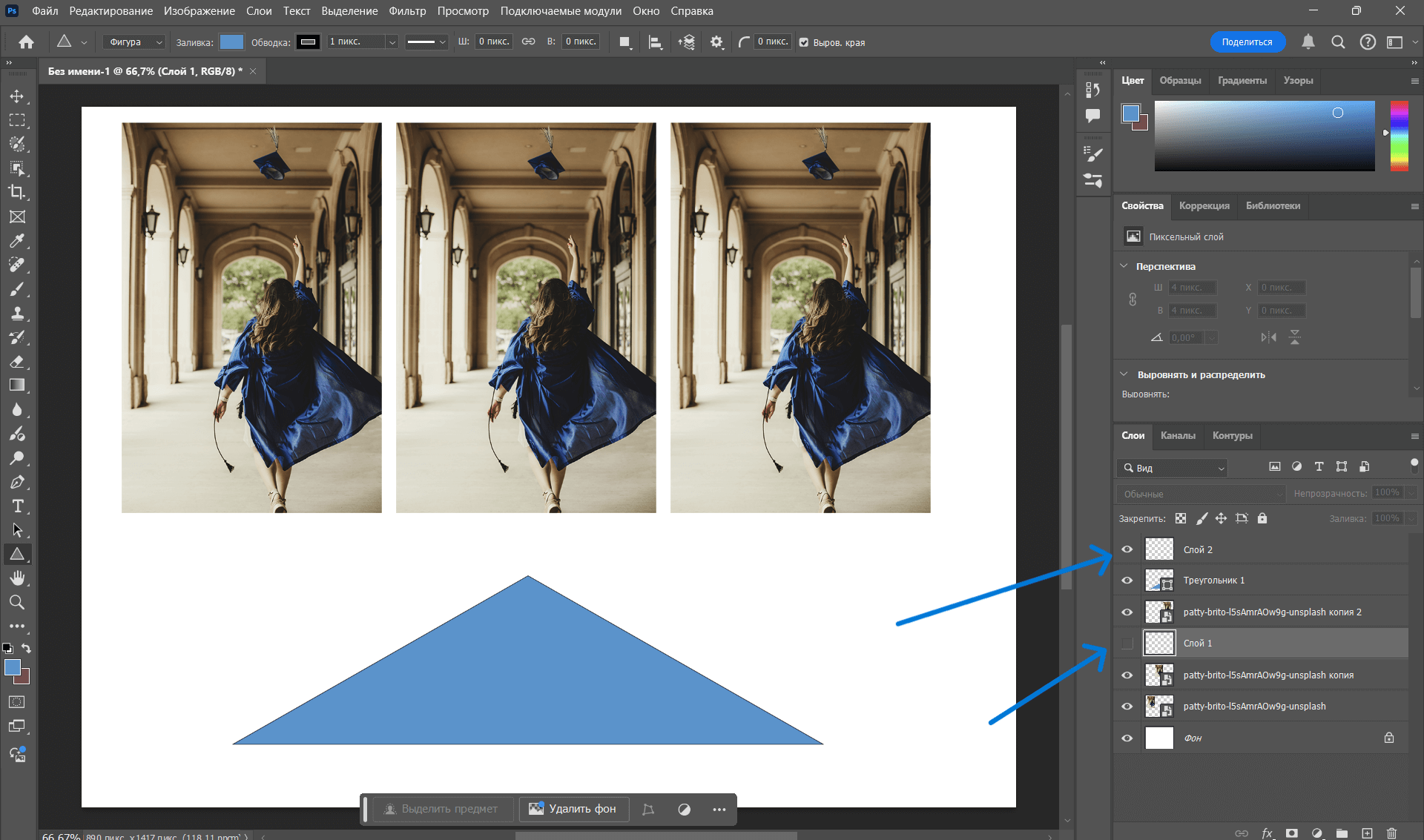1424x840 pixels.
Task: Open Layers panel options menu
Action: [x=1414, y=436]
